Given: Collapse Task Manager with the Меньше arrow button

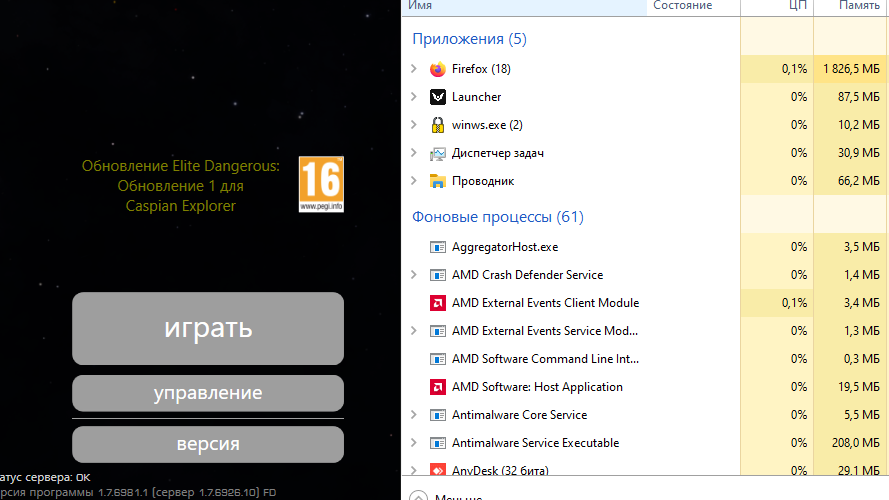Looking at the screenshot, I should (x=418, y=495).
